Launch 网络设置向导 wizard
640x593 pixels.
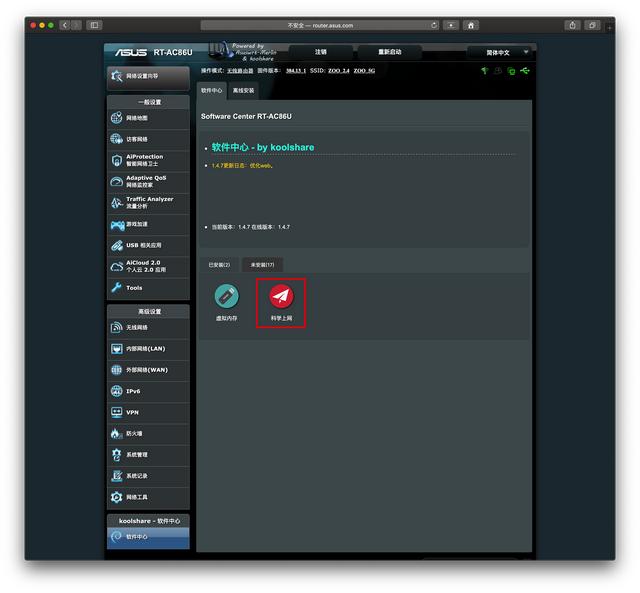(149, 77)
